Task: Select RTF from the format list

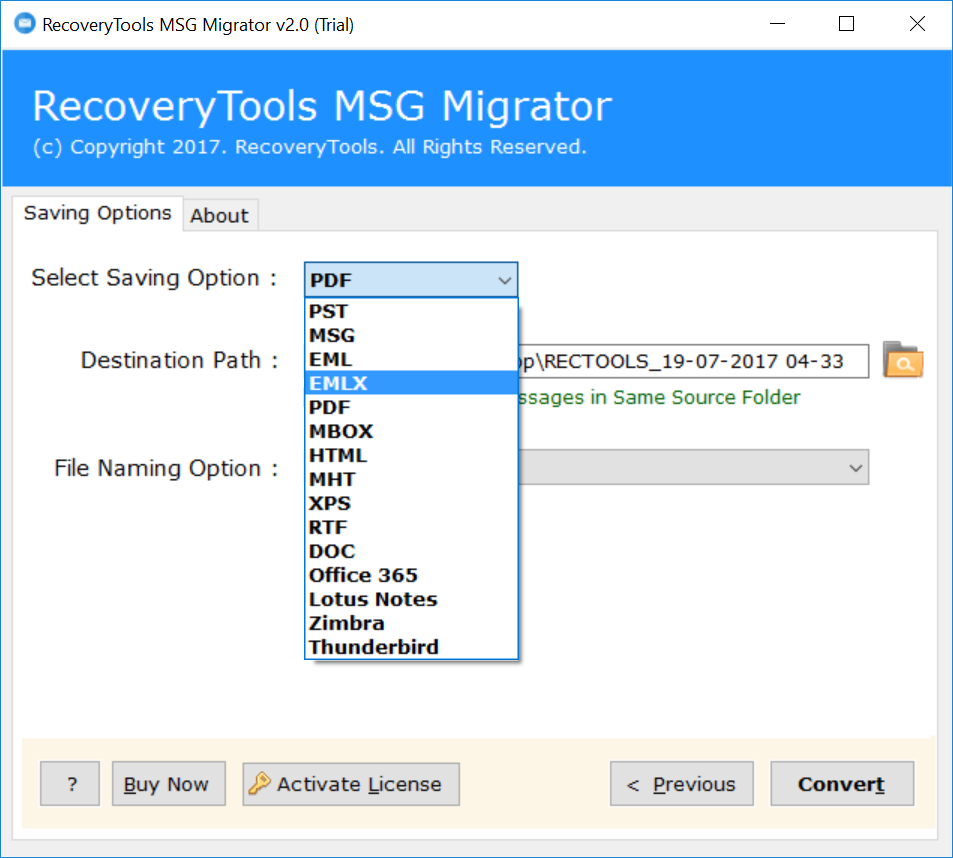Action: coord(411,527)
